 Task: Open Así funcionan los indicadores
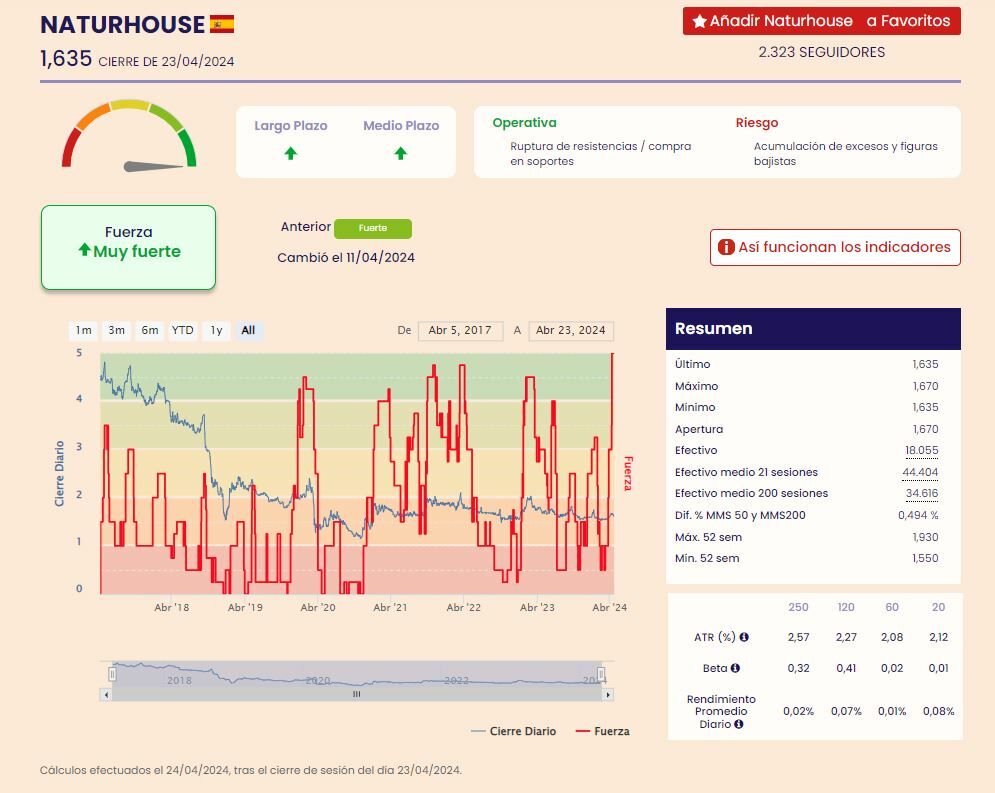tap(835, 247)
